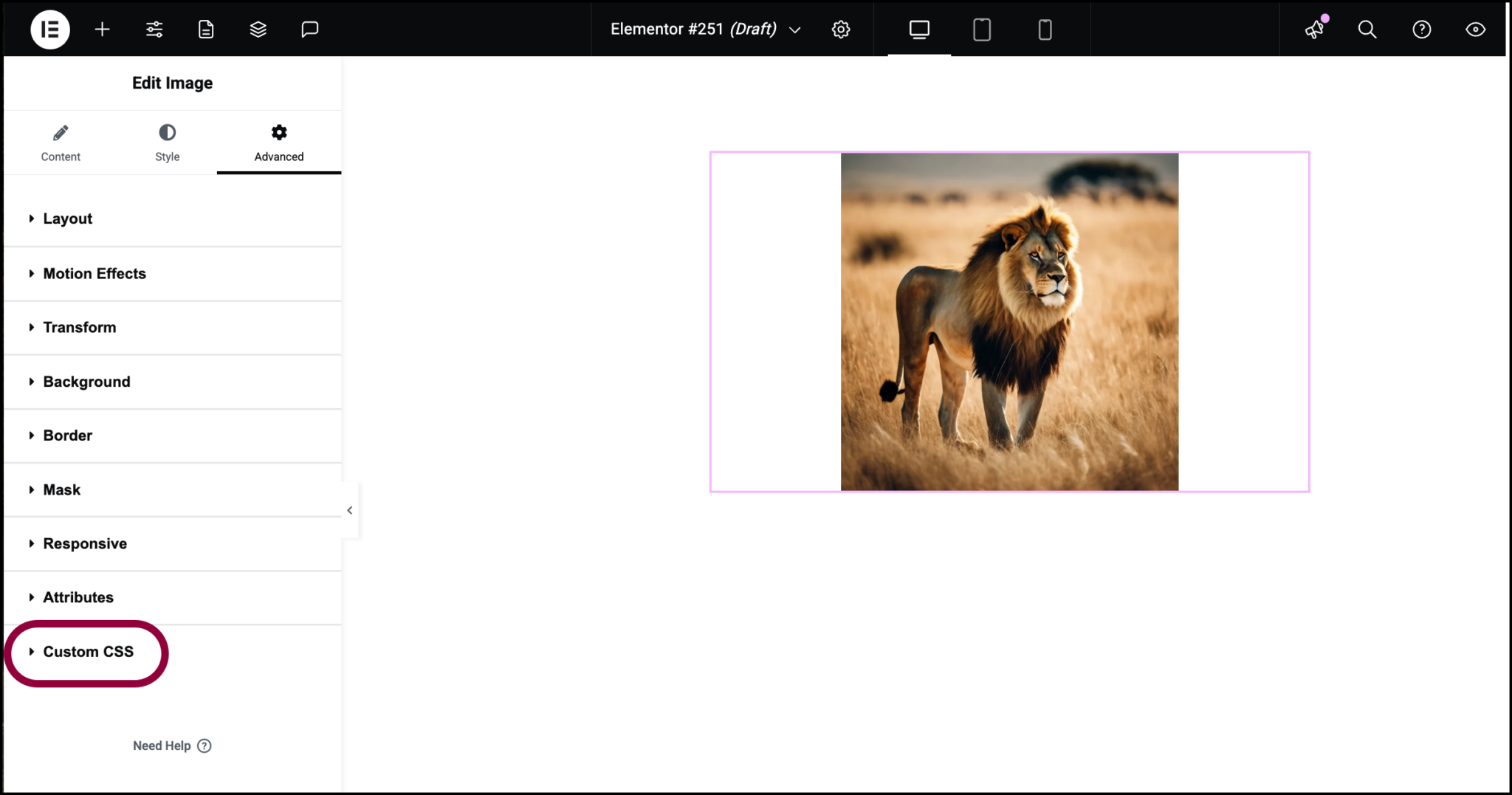The height and width of the screenshot is (795, 1512).
Task: Open the Help center icon
Action: tap(1420, 30)
